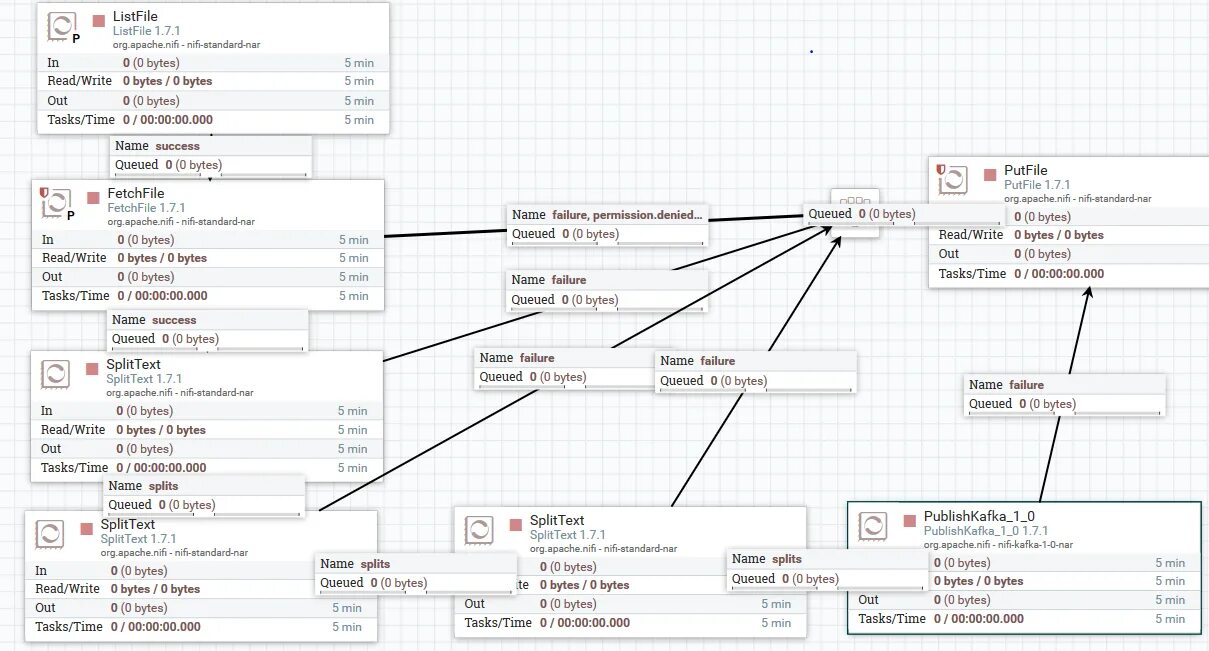Select the failure connection directly beneath the permission.denied label

(608, 290)
